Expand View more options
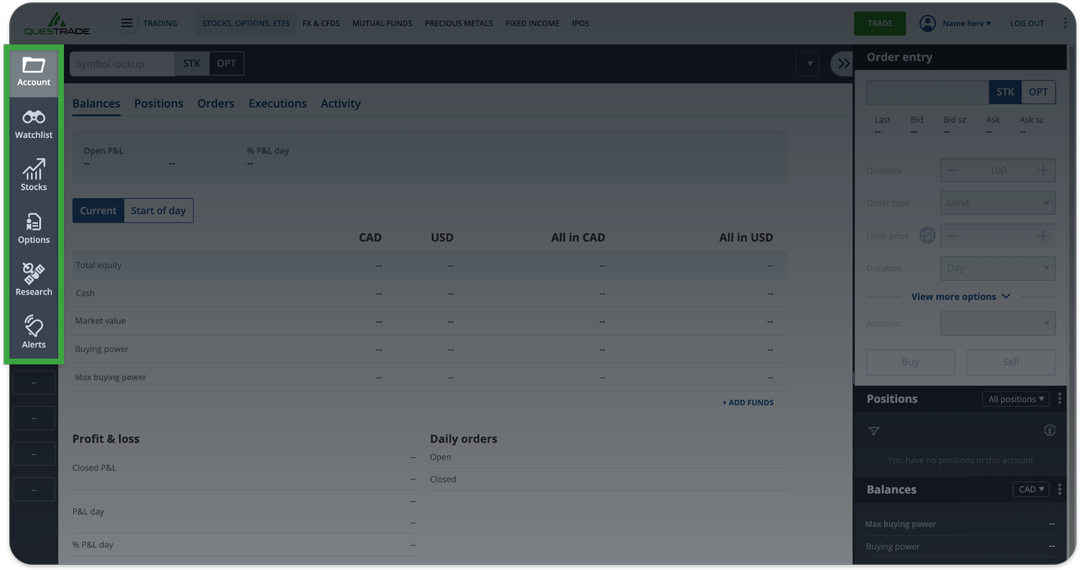 pyautogui.click(x=960, y=297)
